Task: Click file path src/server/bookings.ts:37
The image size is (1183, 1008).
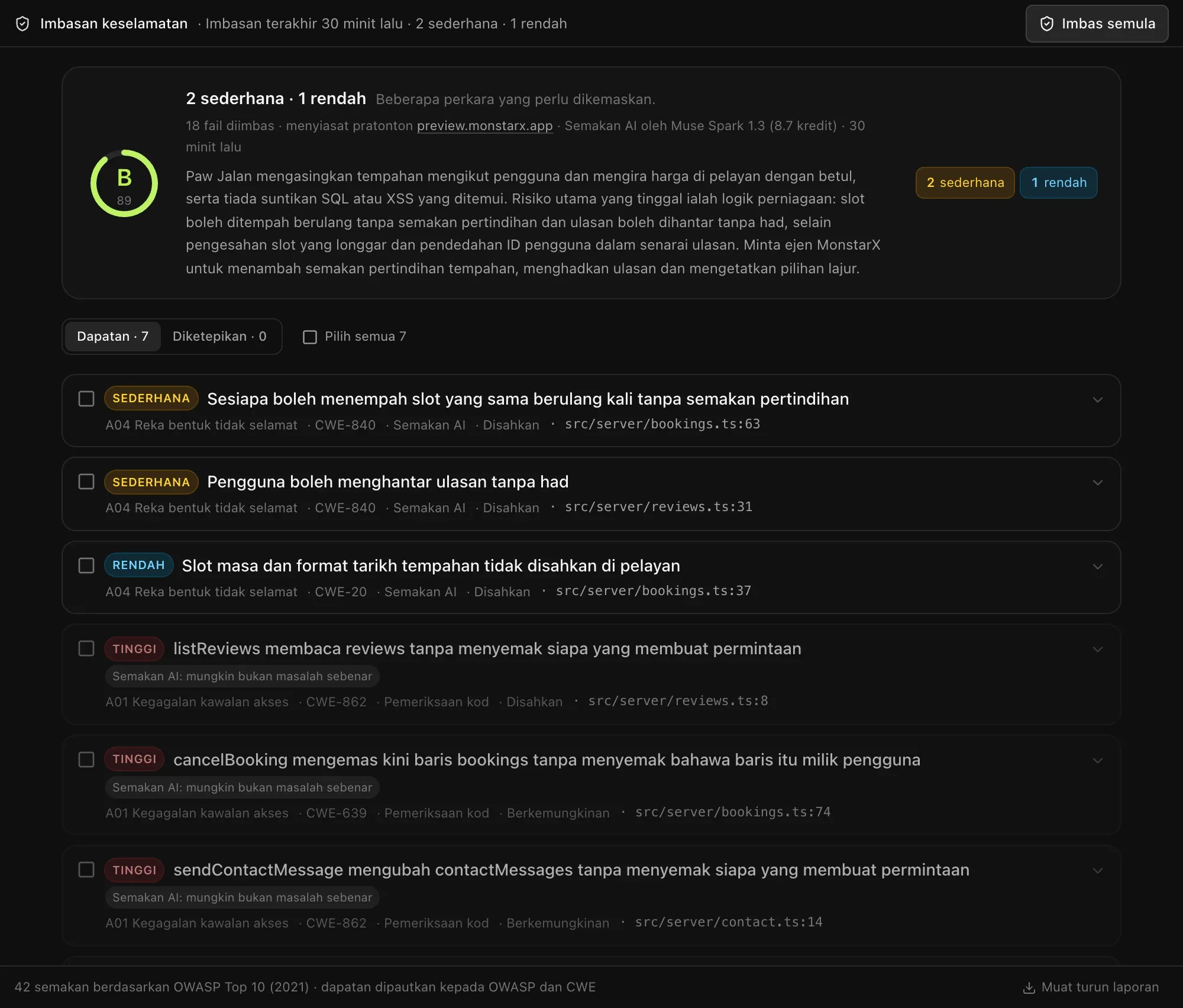Action: click(654, 591)
